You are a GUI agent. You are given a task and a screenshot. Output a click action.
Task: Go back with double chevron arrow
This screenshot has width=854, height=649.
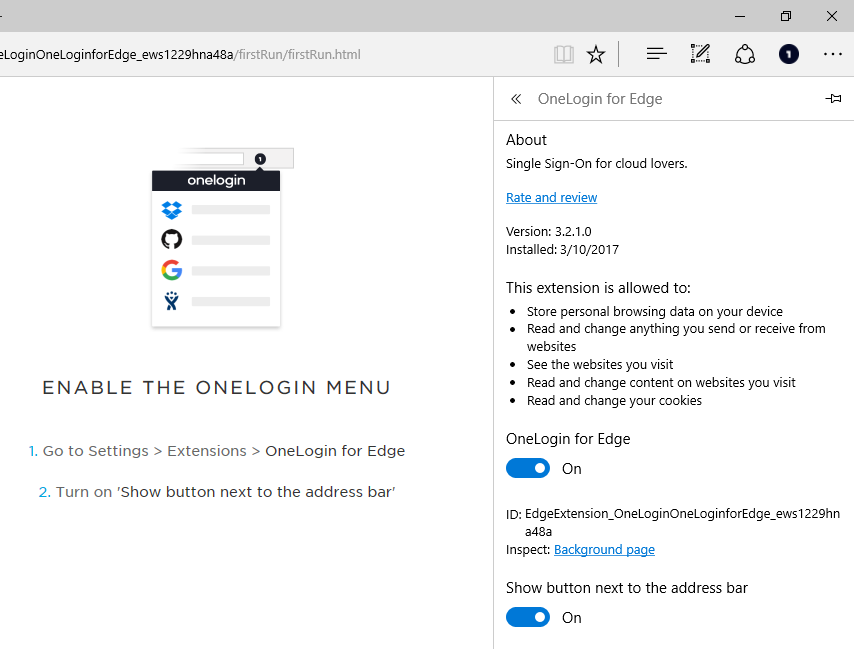pyautogui.click(x=516, y=99)
